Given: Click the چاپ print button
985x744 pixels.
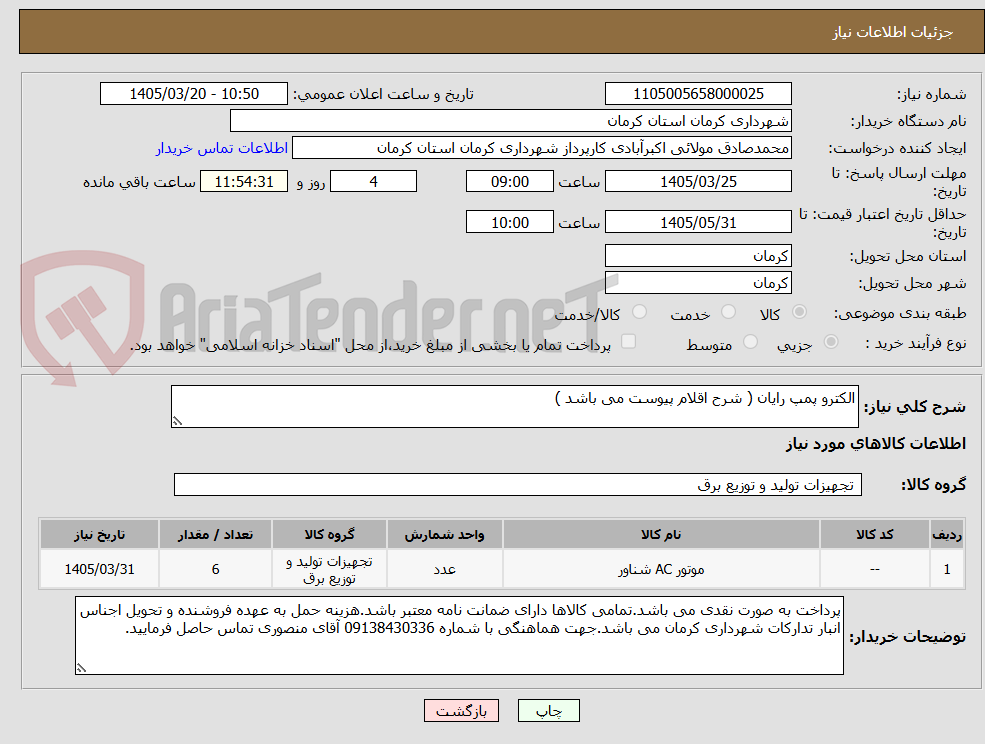Looking at the screenshot, I should [x=548, y=711].
